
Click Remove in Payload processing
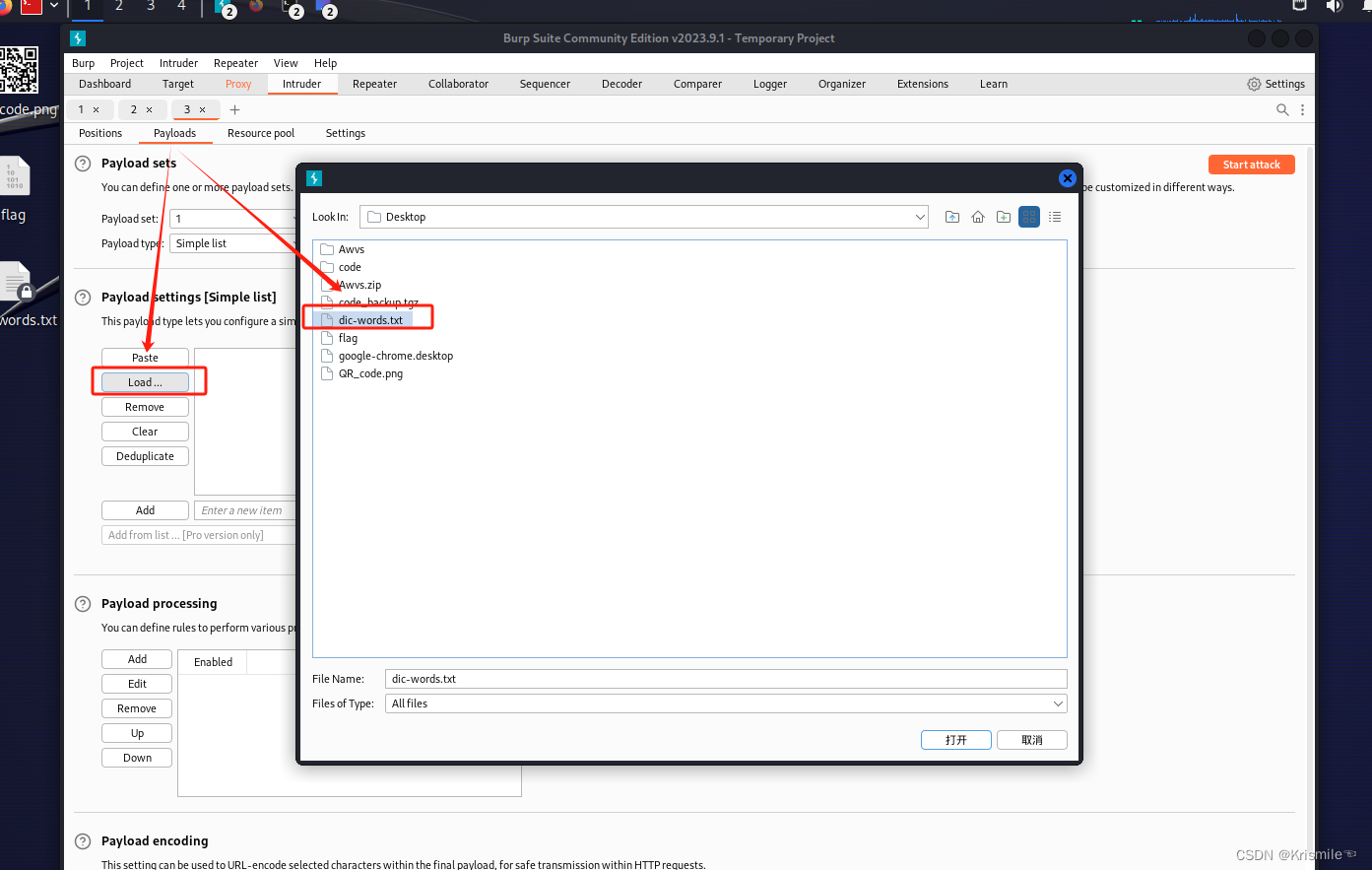137,708
